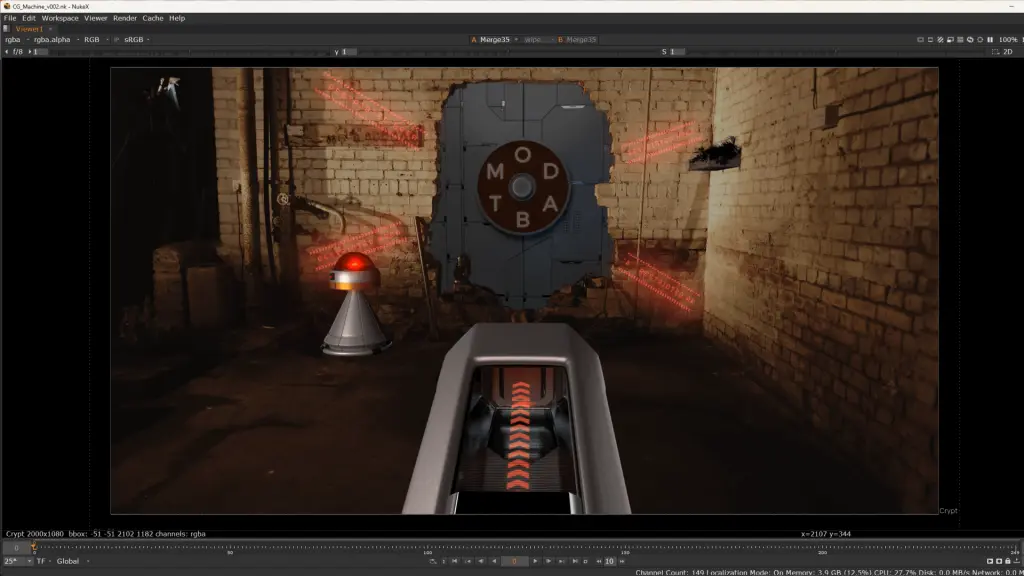Screen dimensions: 1024x576
Task: Click the 2D view mode selector
Action: [1007, 52]
